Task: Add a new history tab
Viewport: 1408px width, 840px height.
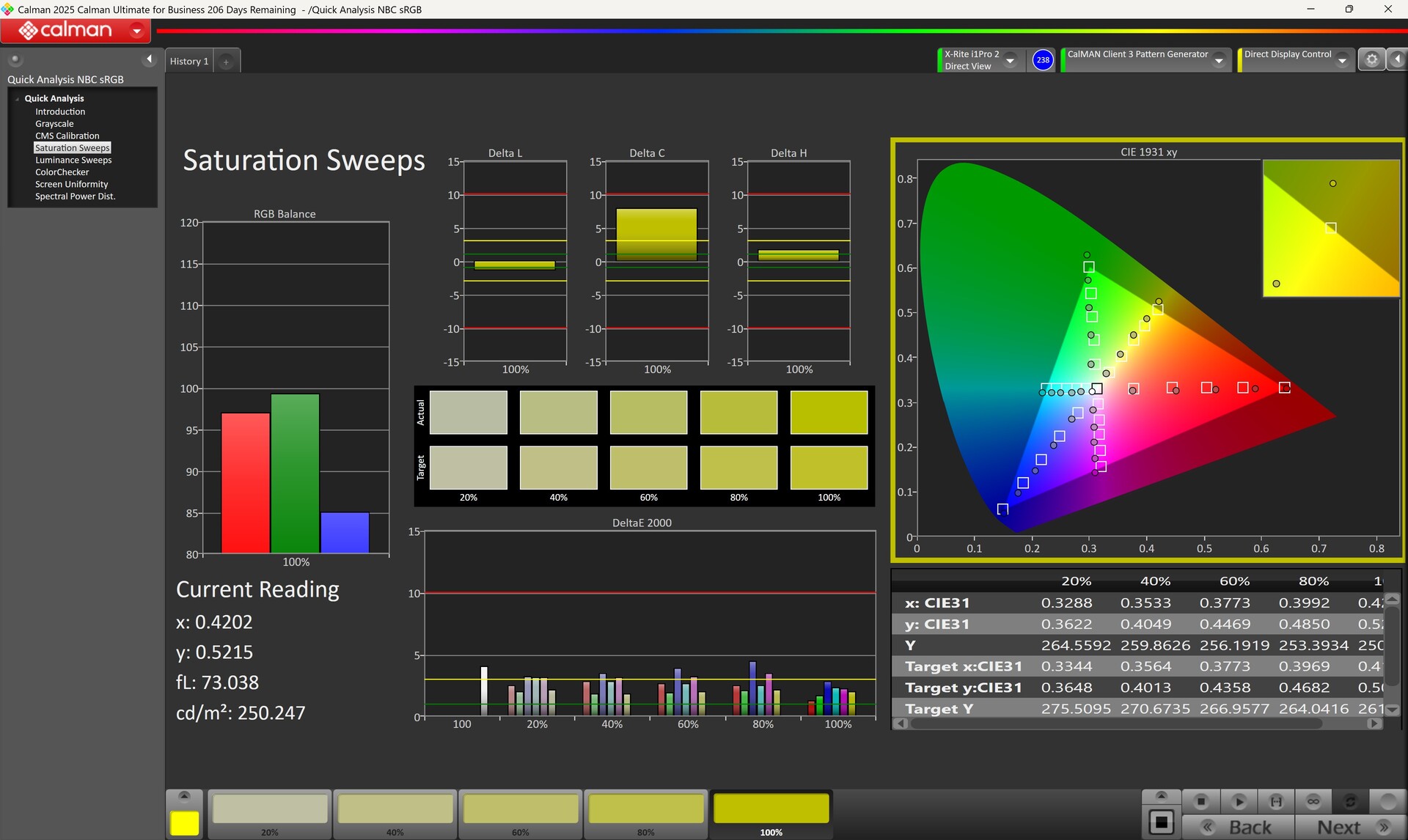Action: tap(226, 62)
